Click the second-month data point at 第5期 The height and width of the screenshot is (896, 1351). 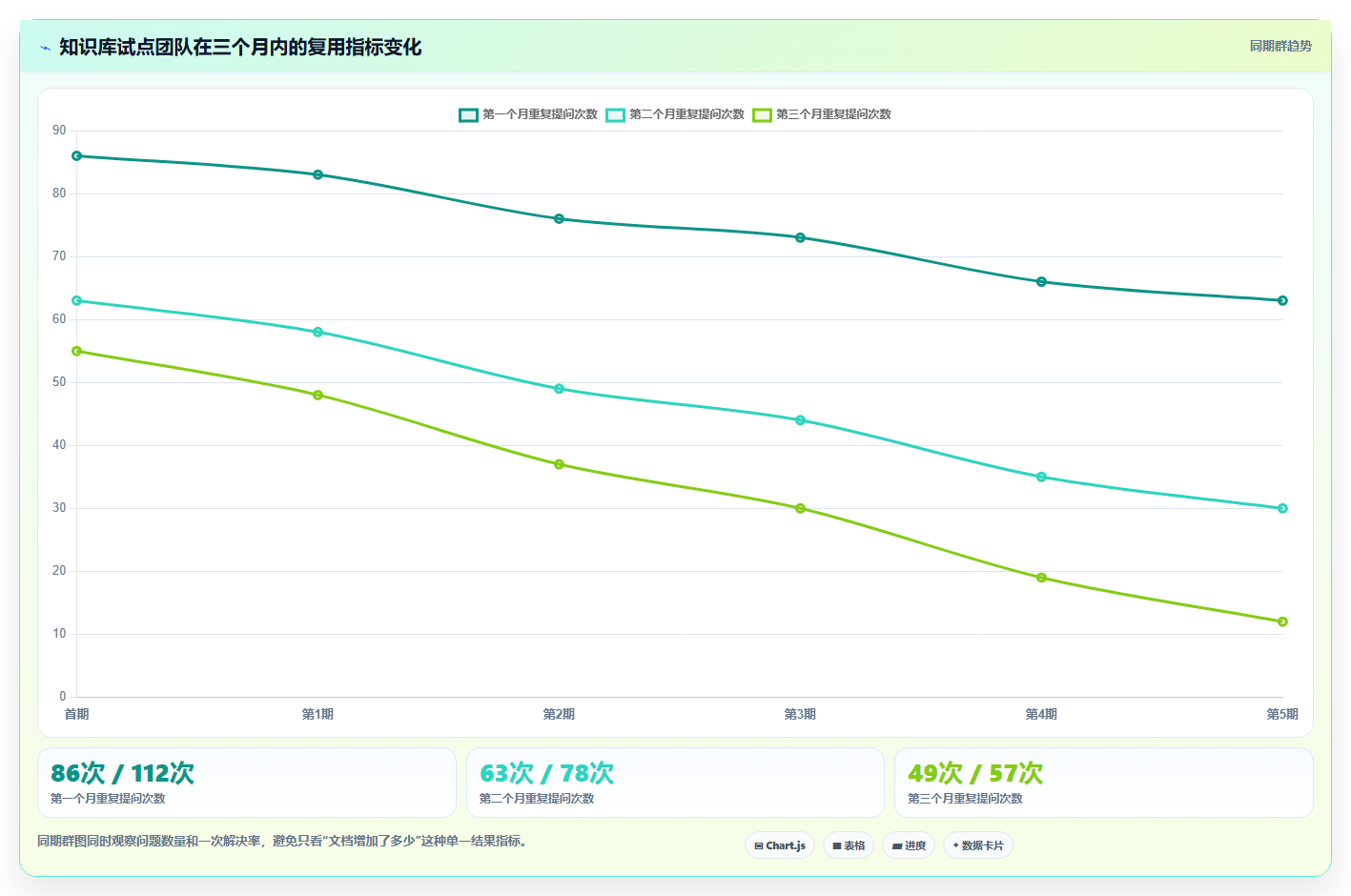pos(1282,508)
